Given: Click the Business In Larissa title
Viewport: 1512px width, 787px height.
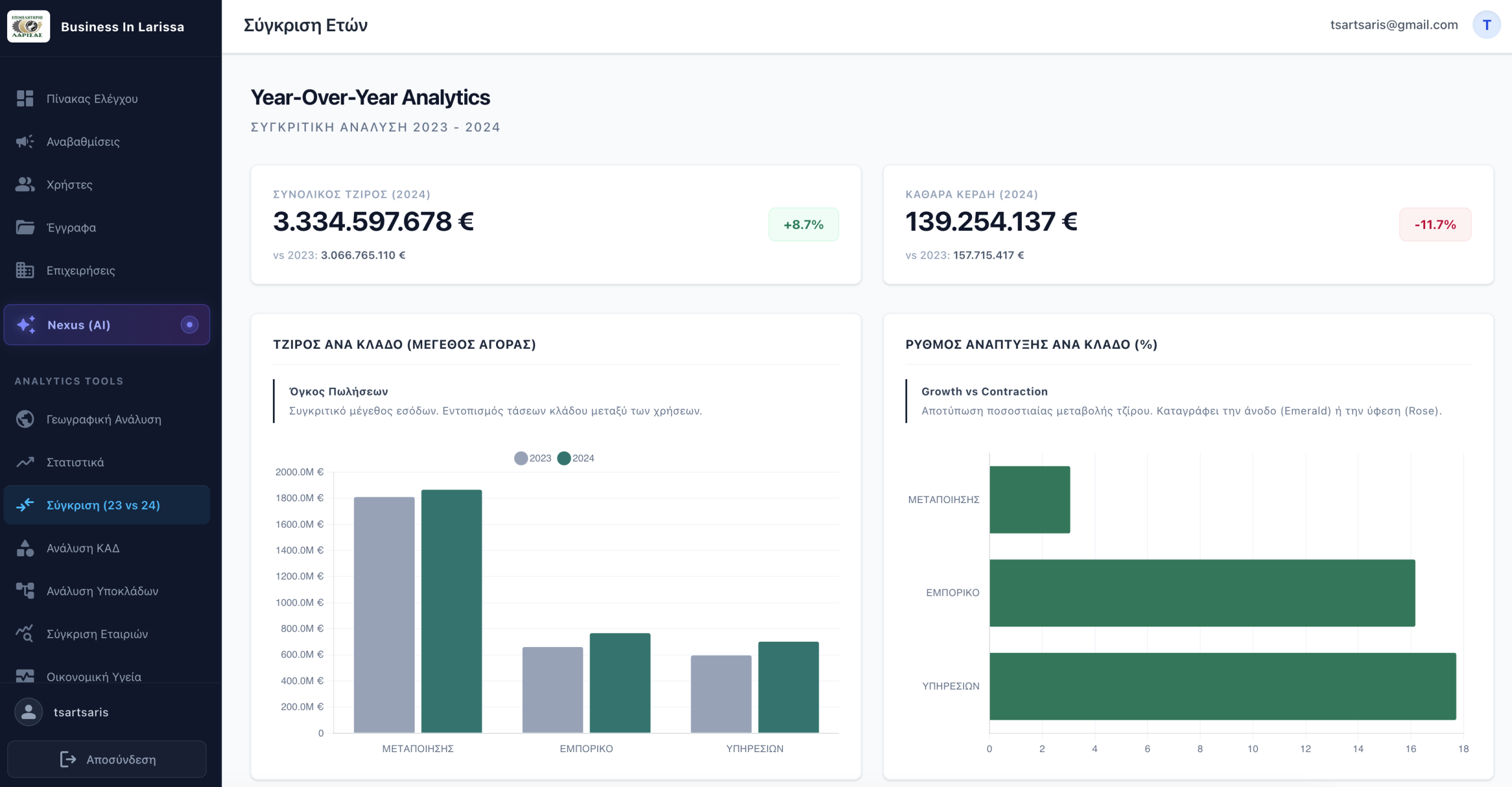Looking at the screenshot, I should 122,27.
